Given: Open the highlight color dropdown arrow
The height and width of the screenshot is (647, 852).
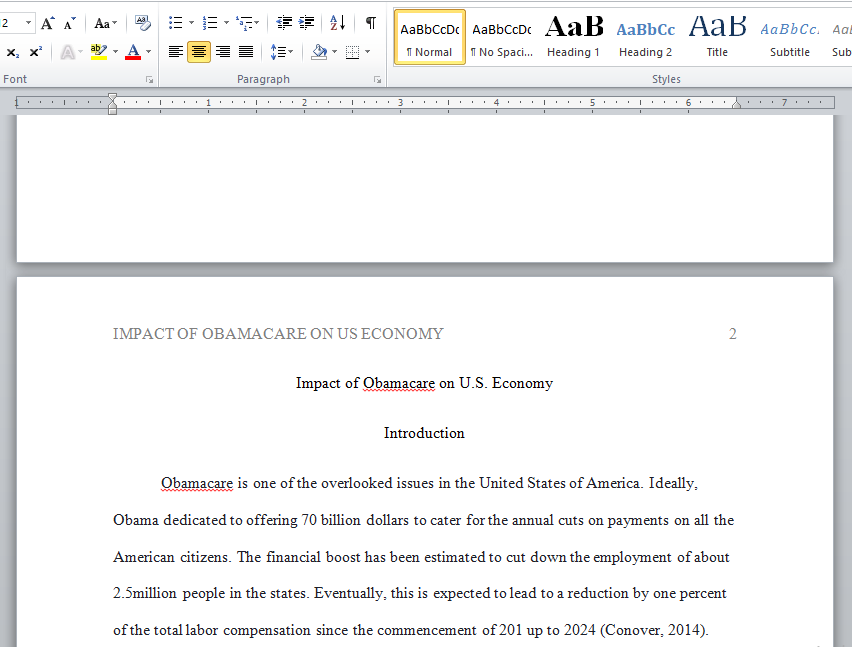Looking at the screenshot, I should 115,52.
